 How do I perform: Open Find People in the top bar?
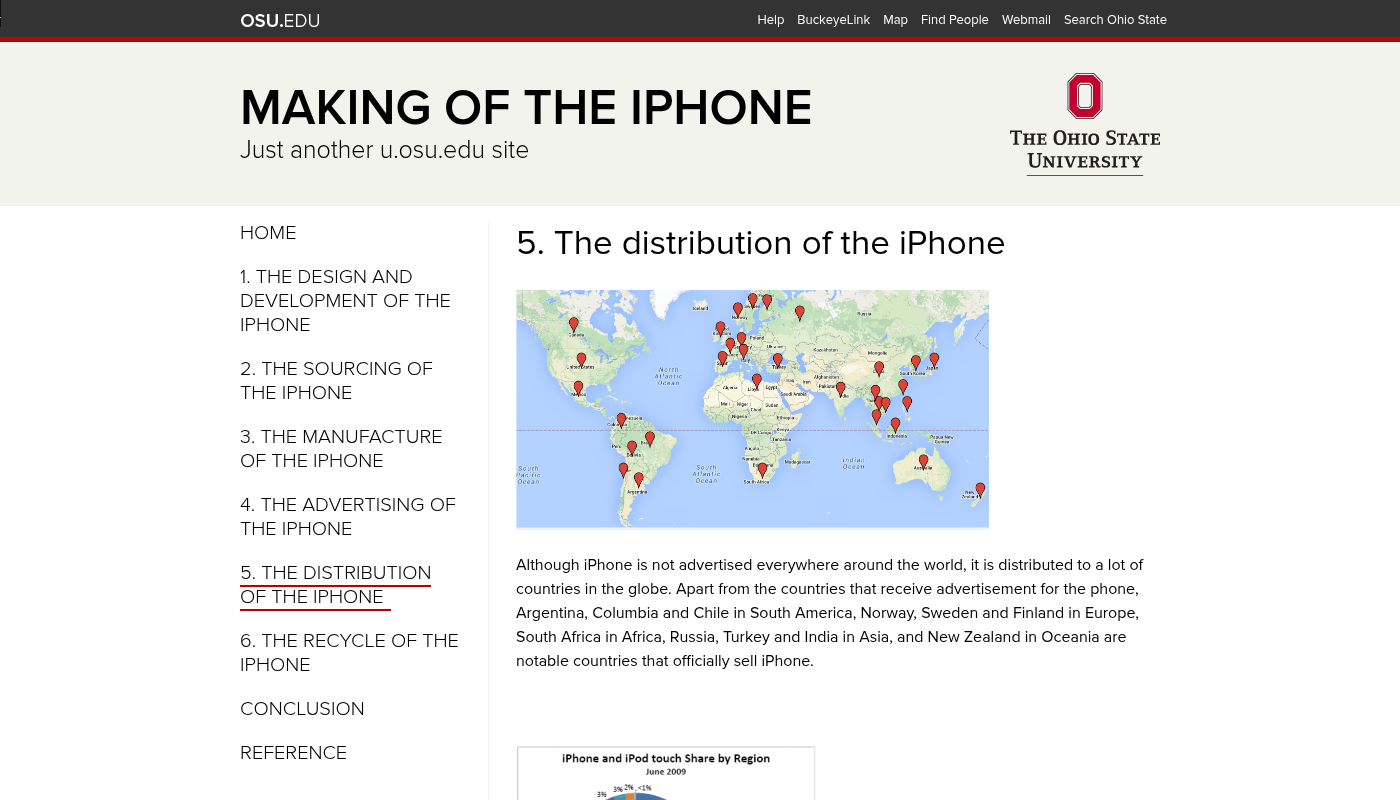click(x=954, y=20)
